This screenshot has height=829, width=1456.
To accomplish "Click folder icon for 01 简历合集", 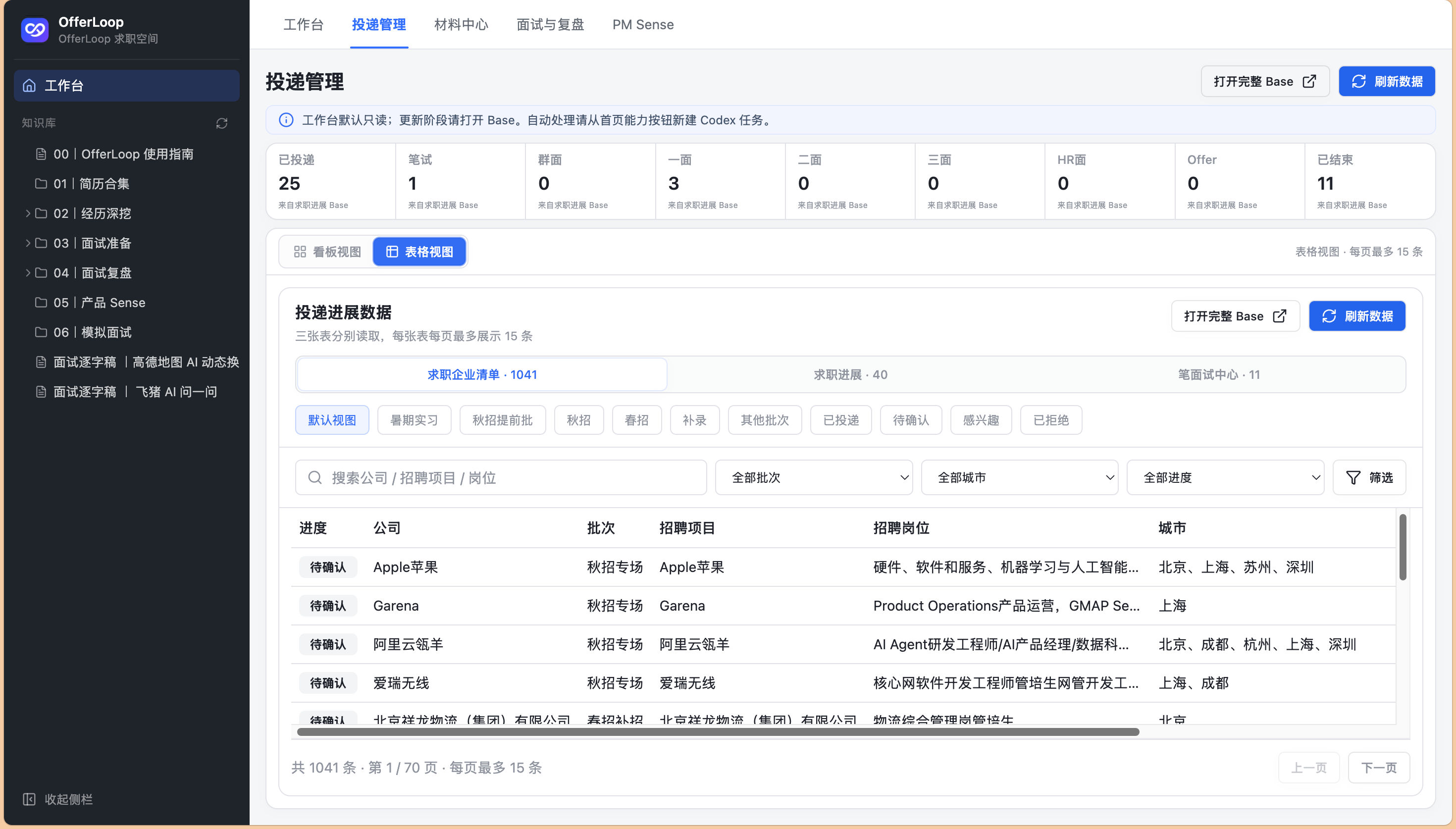I will click(41, 184).
